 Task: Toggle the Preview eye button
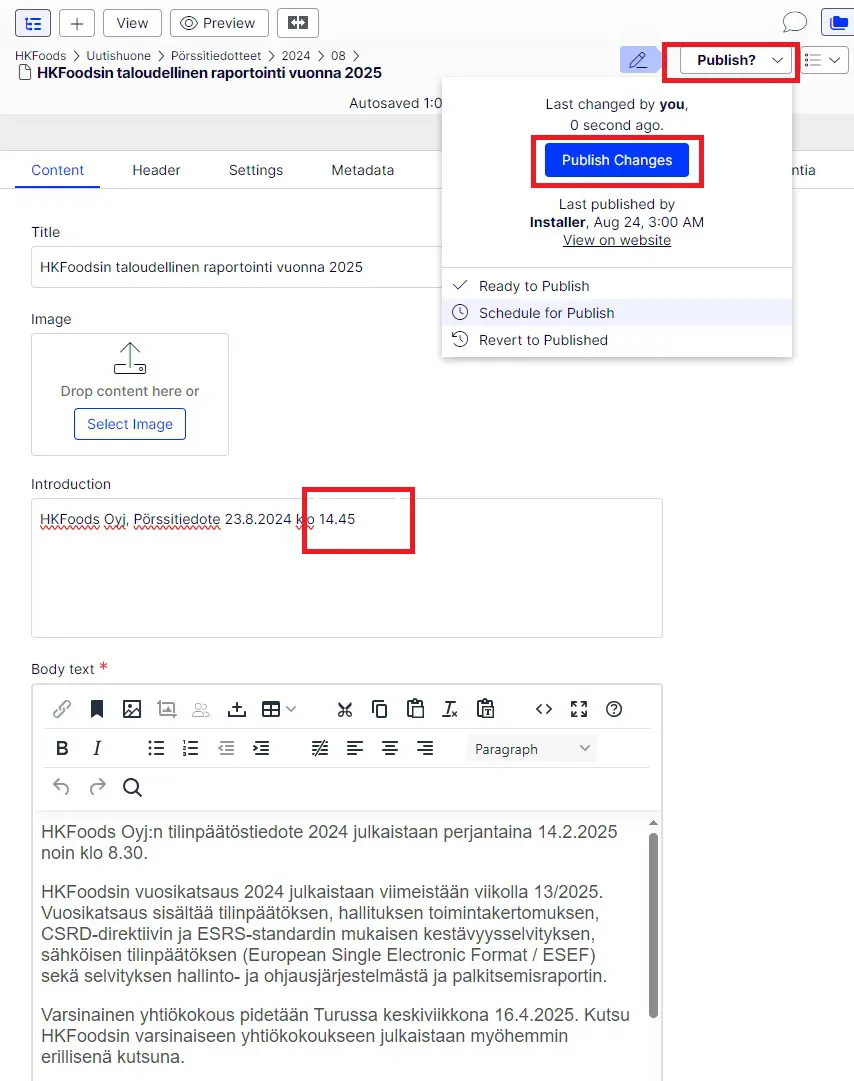click(219, 23)
